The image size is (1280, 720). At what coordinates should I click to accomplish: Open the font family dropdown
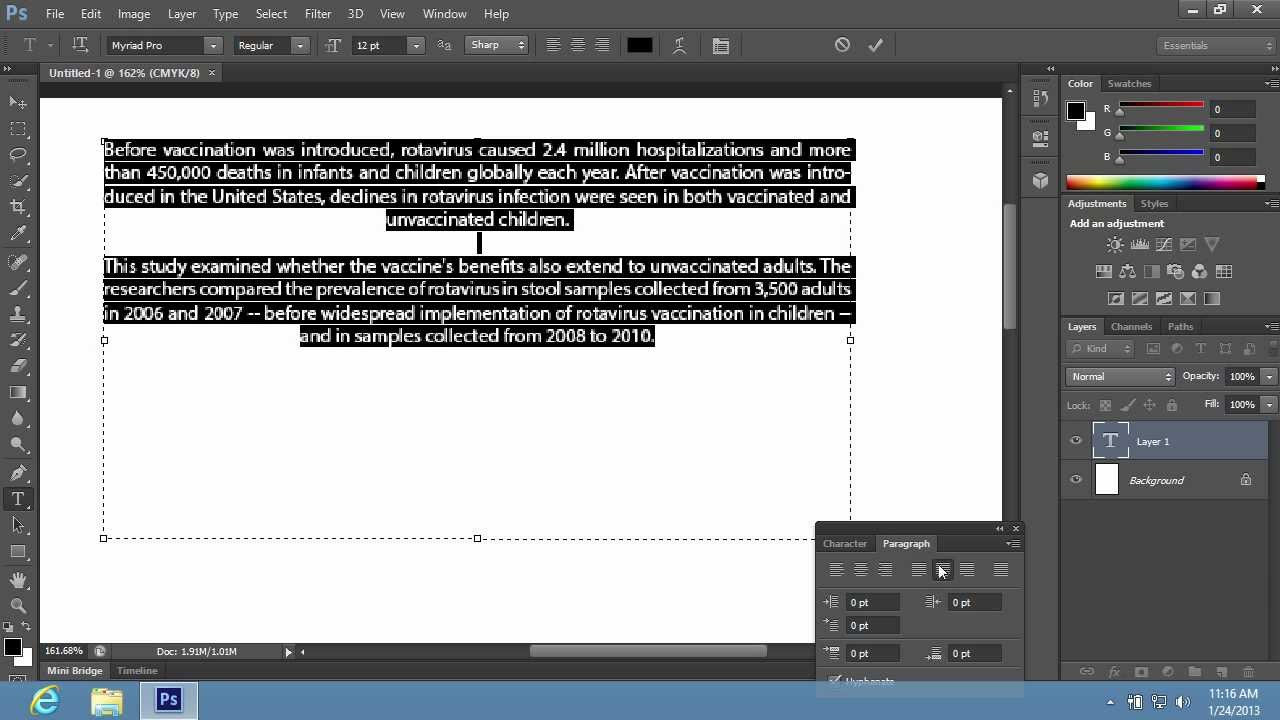tap(213, 45)
